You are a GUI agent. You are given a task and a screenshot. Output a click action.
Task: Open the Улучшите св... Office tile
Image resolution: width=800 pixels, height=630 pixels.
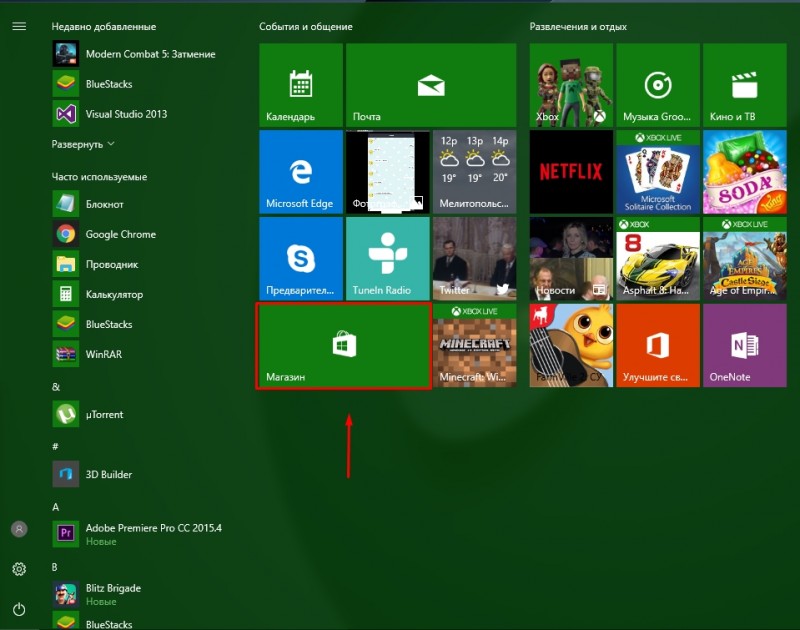click(x=658, y=345)
